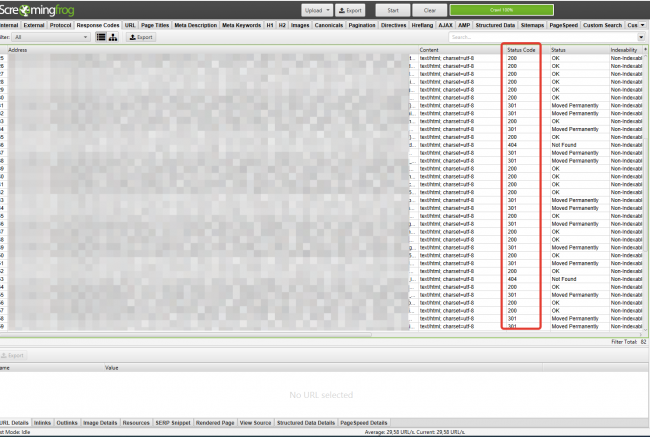Screen dimensions: 650x437
Task: Type in the Search field
Action: (540, 37)
